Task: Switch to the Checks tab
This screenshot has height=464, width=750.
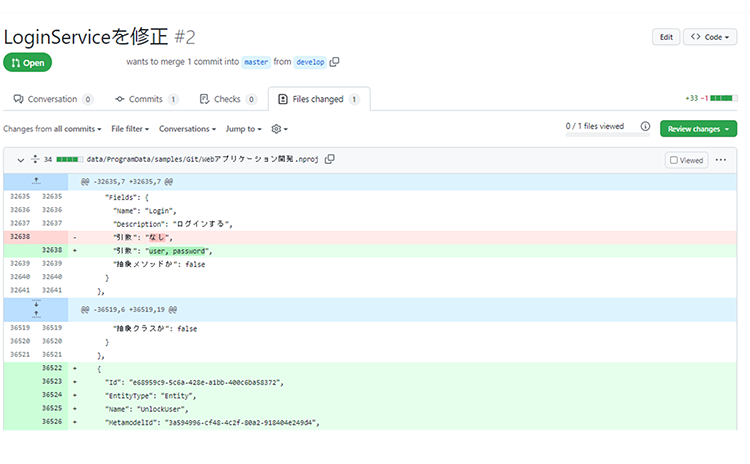Action: (x=228, y=99)
